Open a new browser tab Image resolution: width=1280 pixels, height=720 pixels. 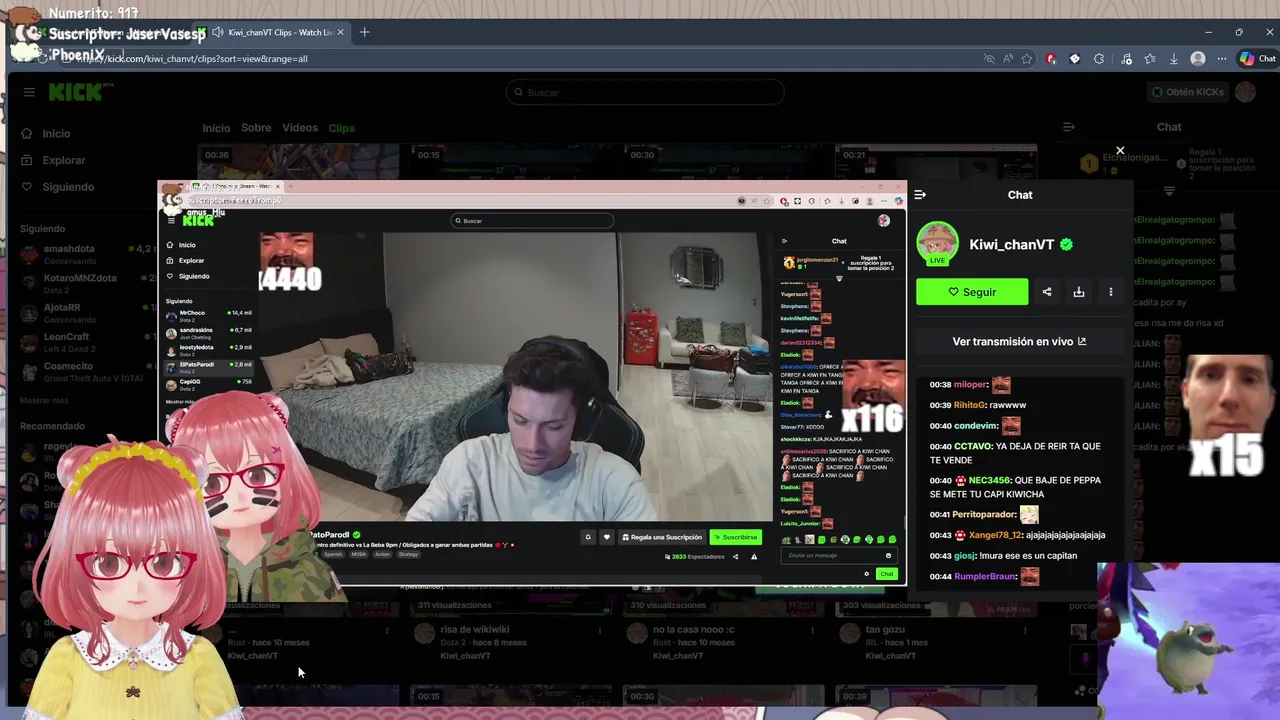pos(364,32)
